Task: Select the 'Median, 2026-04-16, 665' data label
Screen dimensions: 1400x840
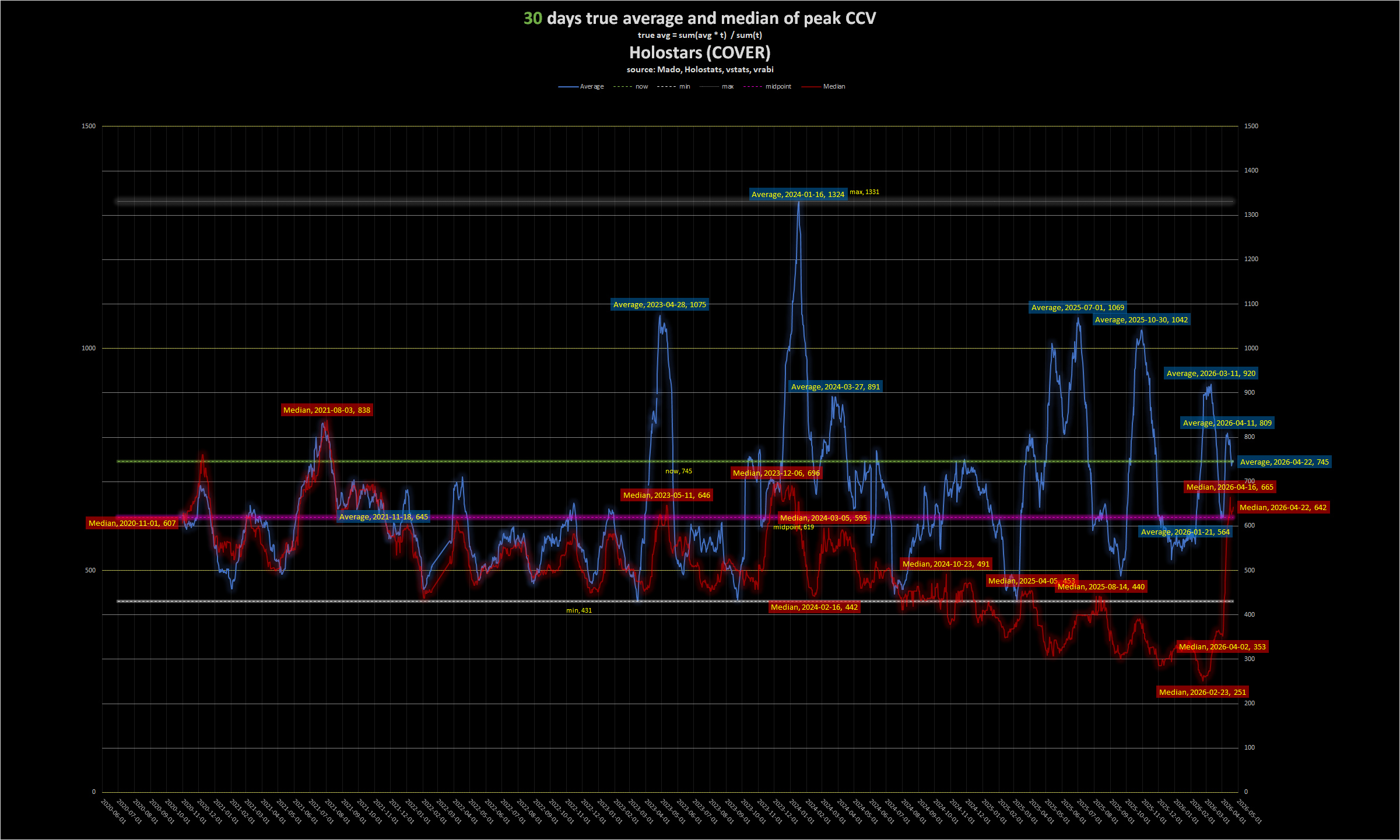Action: click(x=1230, y=487)
